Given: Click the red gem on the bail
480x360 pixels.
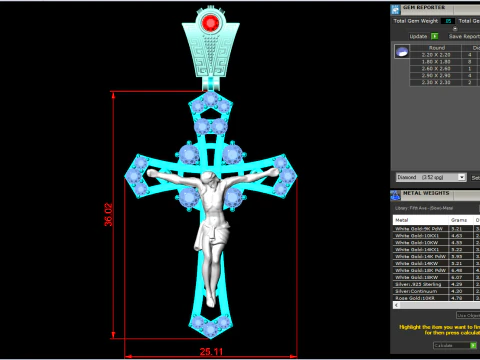Looking at the screenshot, I should click(x=211, y=23).
